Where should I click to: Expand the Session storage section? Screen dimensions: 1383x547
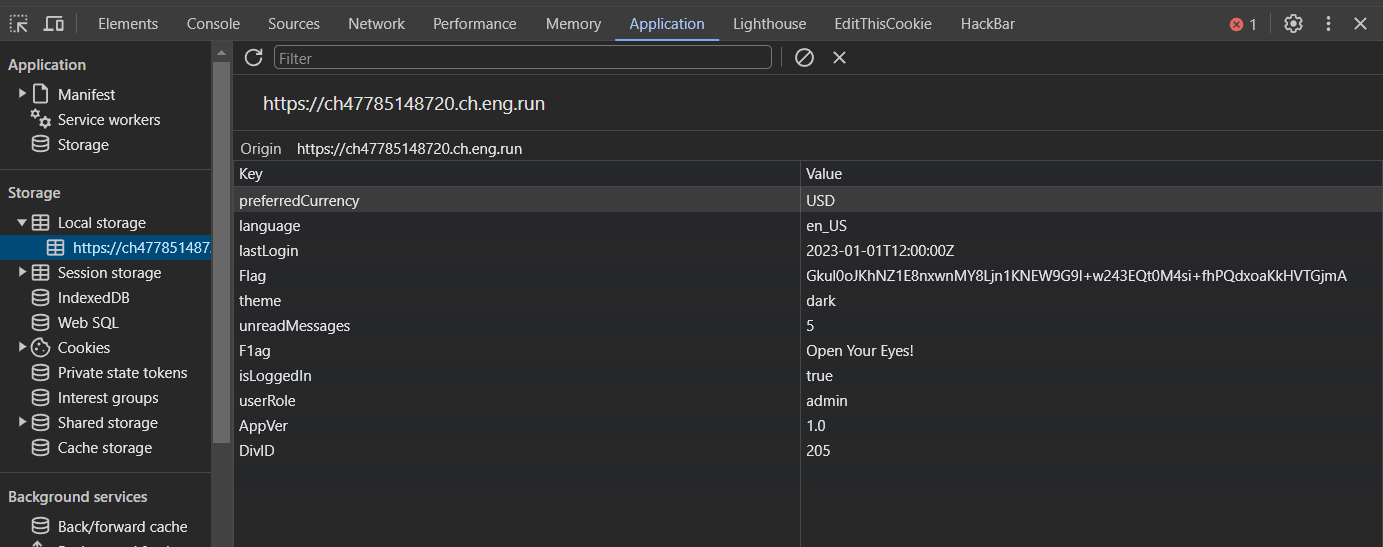pyautogui.click(x=23, y=273)
